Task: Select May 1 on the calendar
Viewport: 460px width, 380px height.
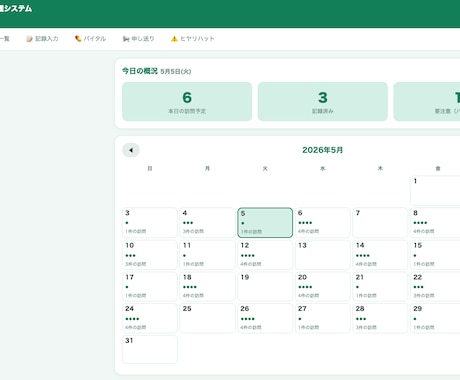Action: tap(435, 191)
